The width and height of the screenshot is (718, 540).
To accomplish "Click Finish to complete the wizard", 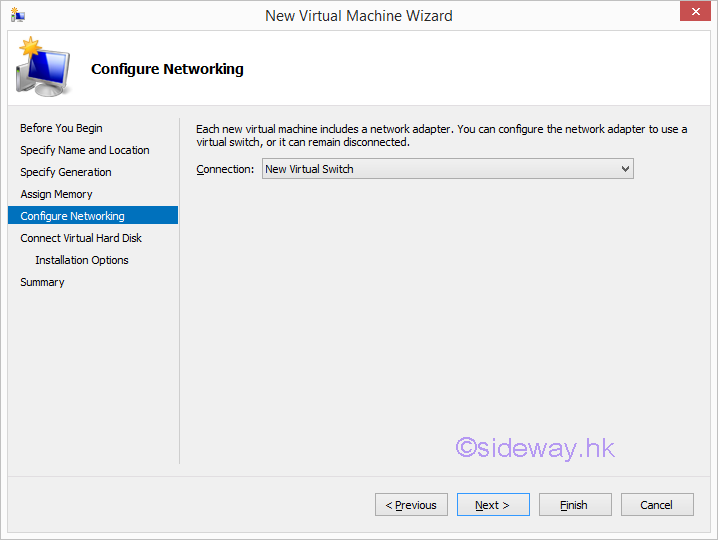I will [575, 505].
